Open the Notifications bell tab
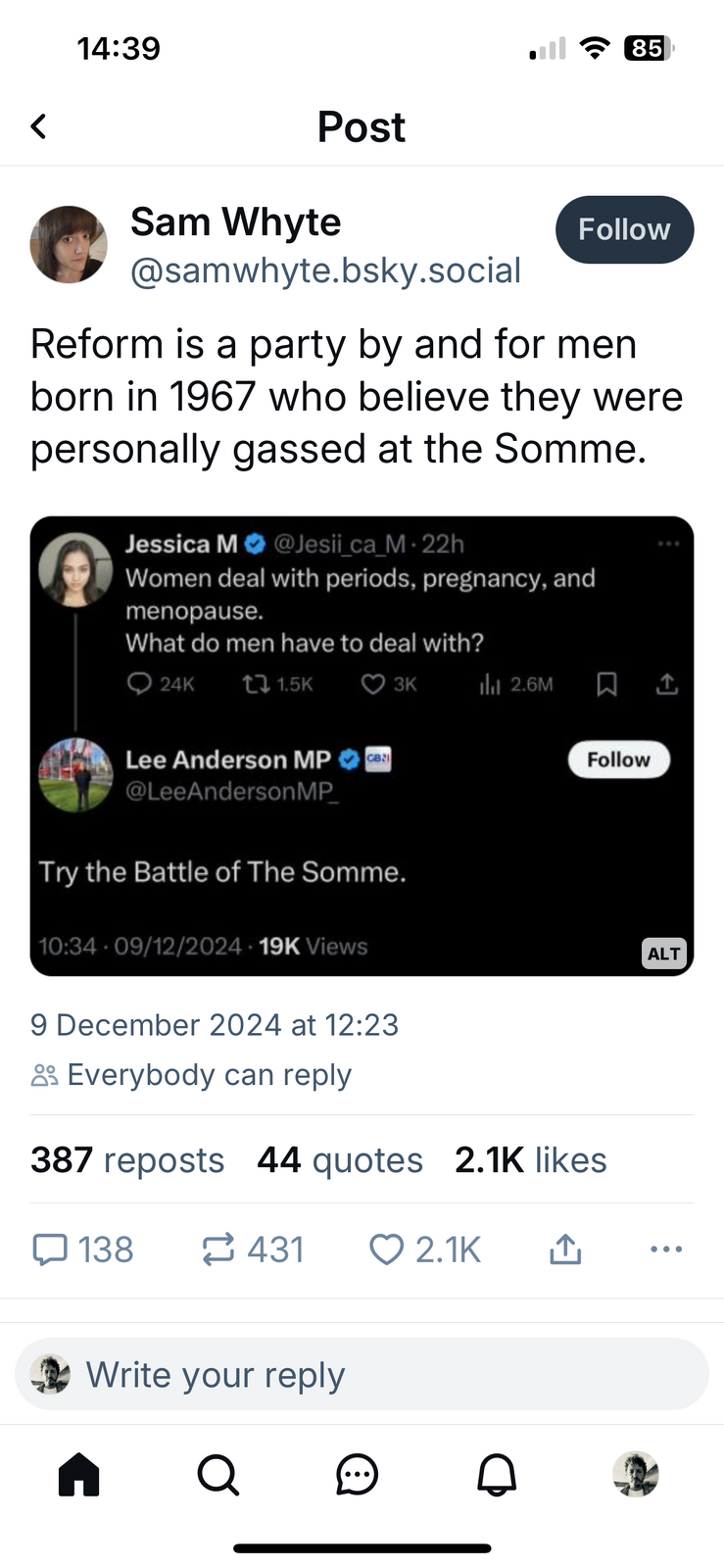The image size is (724, 1568). click(497, 1474)
